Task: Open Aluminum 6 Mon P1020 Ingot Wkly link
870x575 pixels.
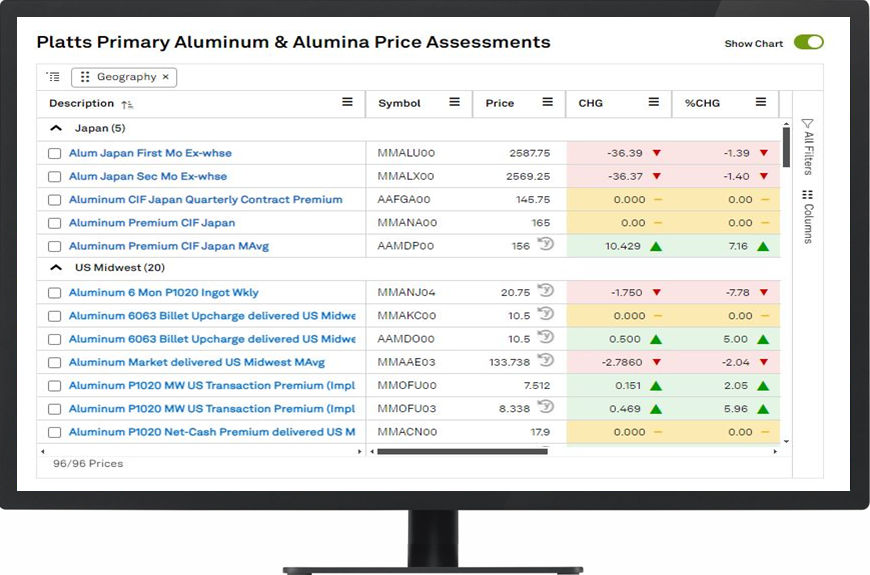Action: pyautogui.click(x=164, y=292)
